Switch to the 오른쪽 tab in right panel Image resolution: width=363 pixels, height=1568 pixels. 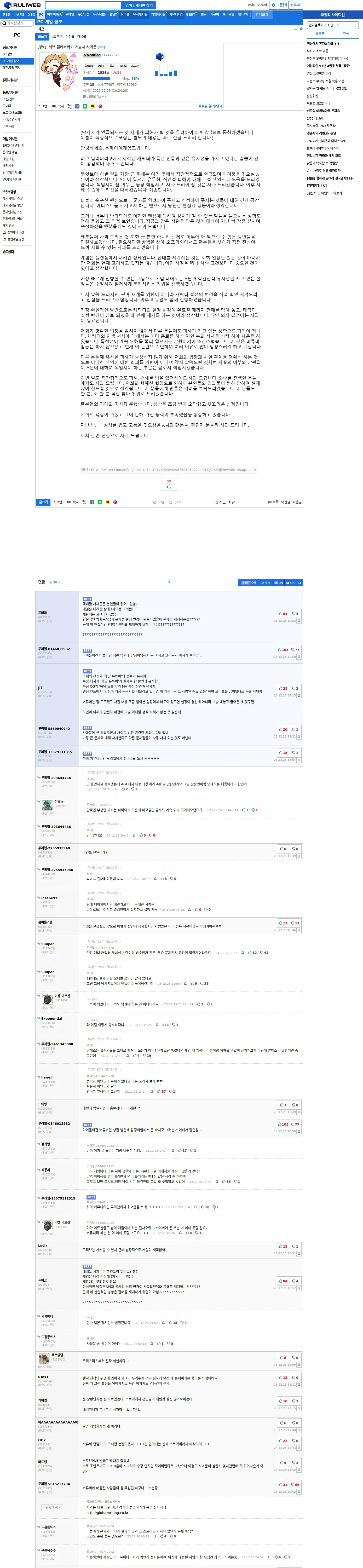[x=320, y=33]
